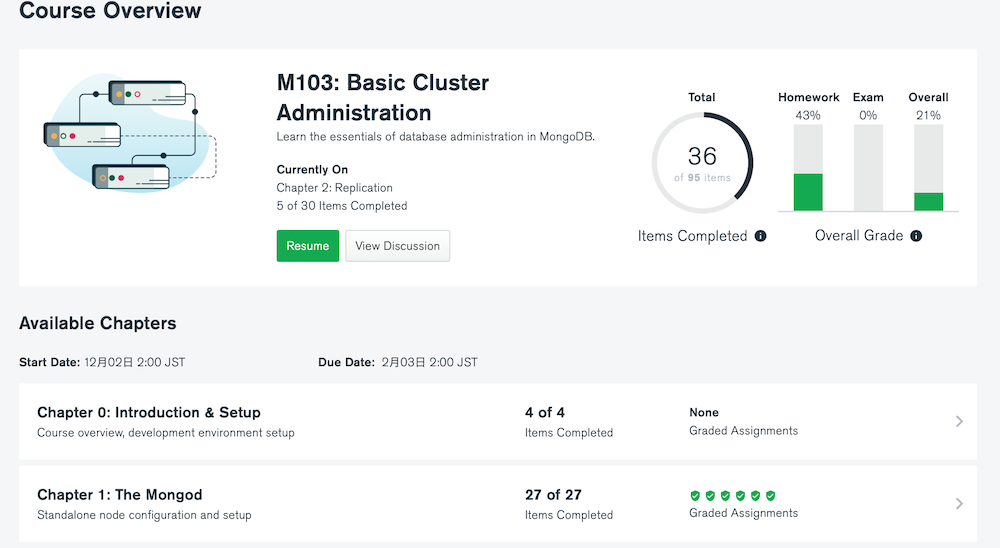1000x548 pixels.
Task: Click the Items Completed info icon
Action: pos(760,236)
